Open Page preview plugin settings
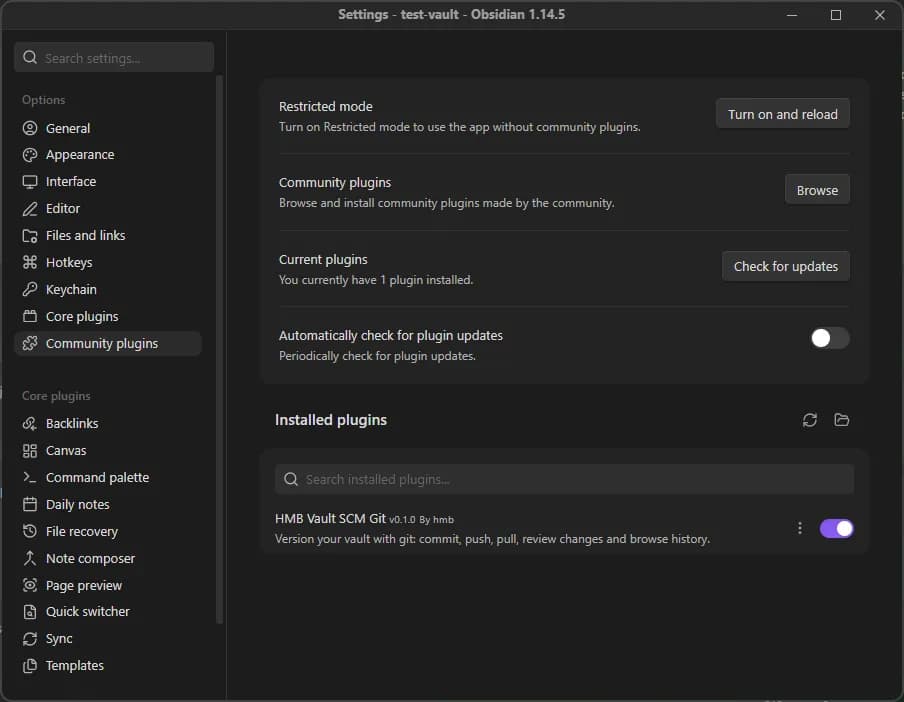The width and height of the screenshot is (904, 702). [x=108, y=586]
